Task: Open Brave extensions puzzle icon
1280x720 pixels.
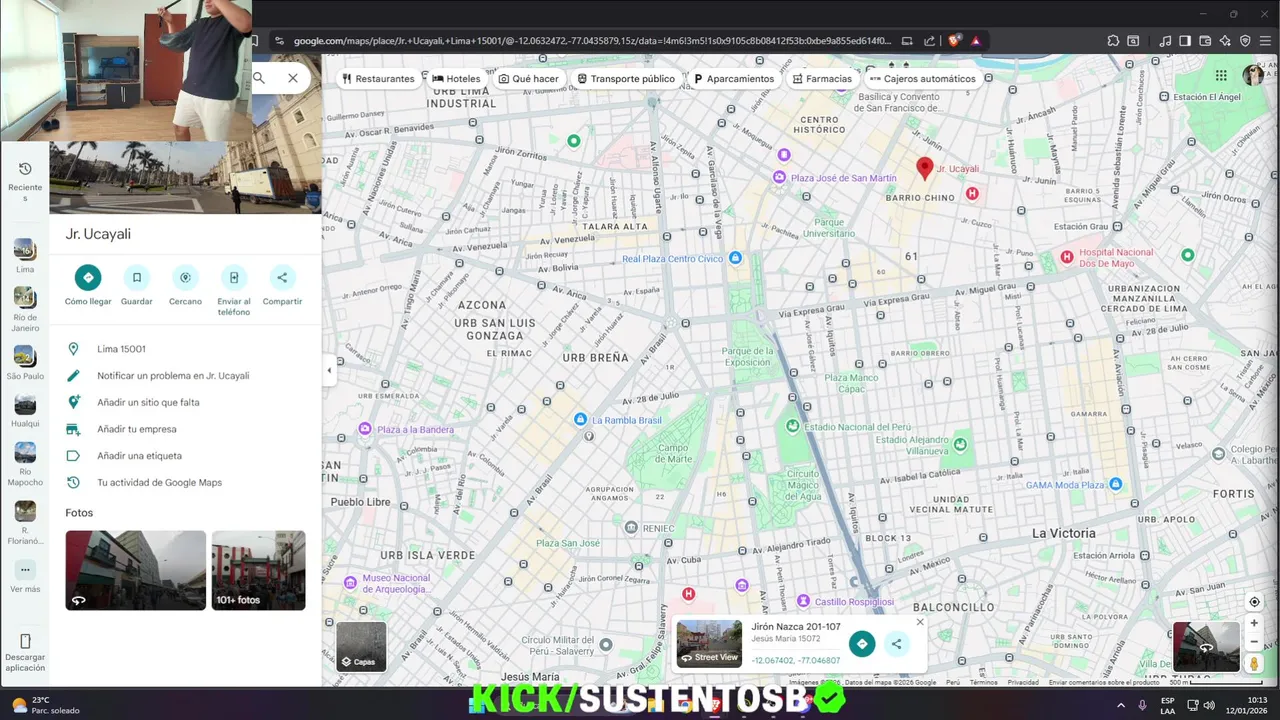Action: 1113,41
